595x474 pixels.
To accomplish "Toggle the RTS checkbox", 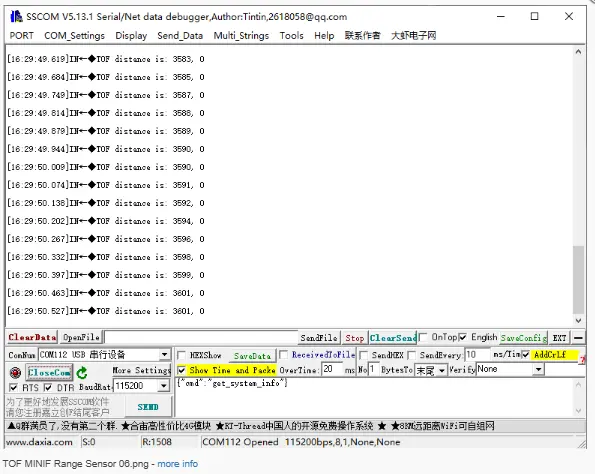I will (14, 387).
